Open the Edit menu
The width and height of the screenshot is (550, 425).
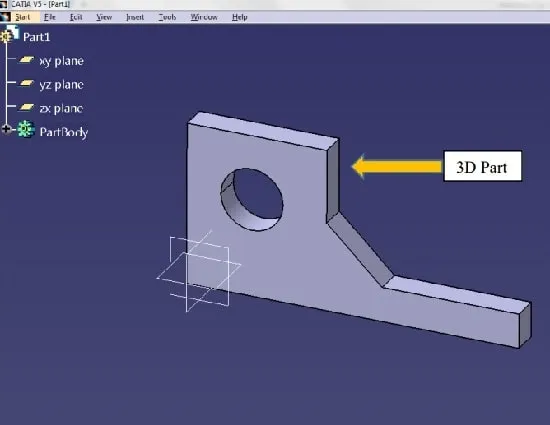(x=76, y=17)
